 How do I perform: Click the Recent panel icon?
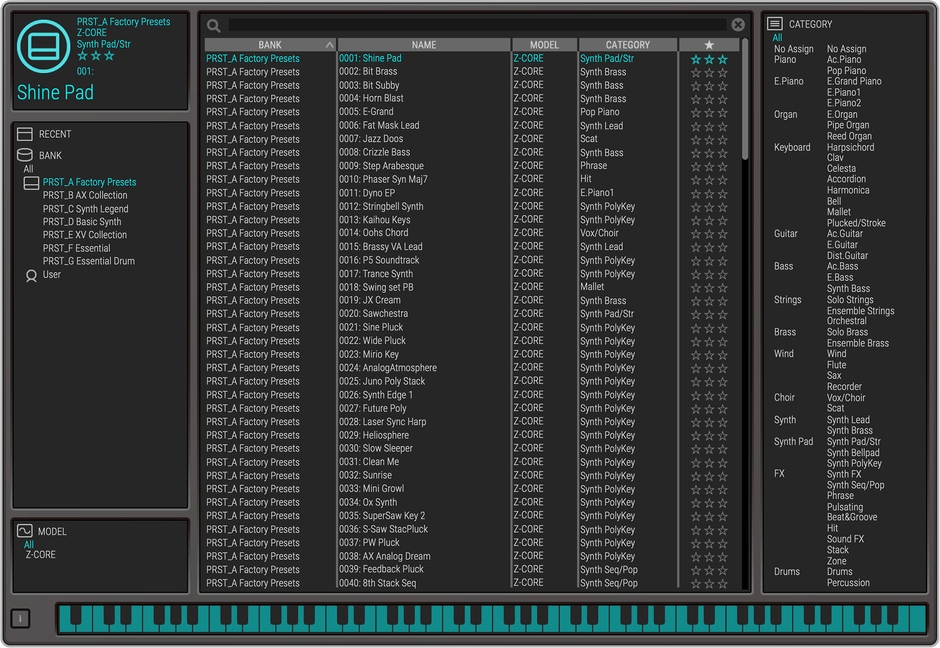[x=25, y=134]
